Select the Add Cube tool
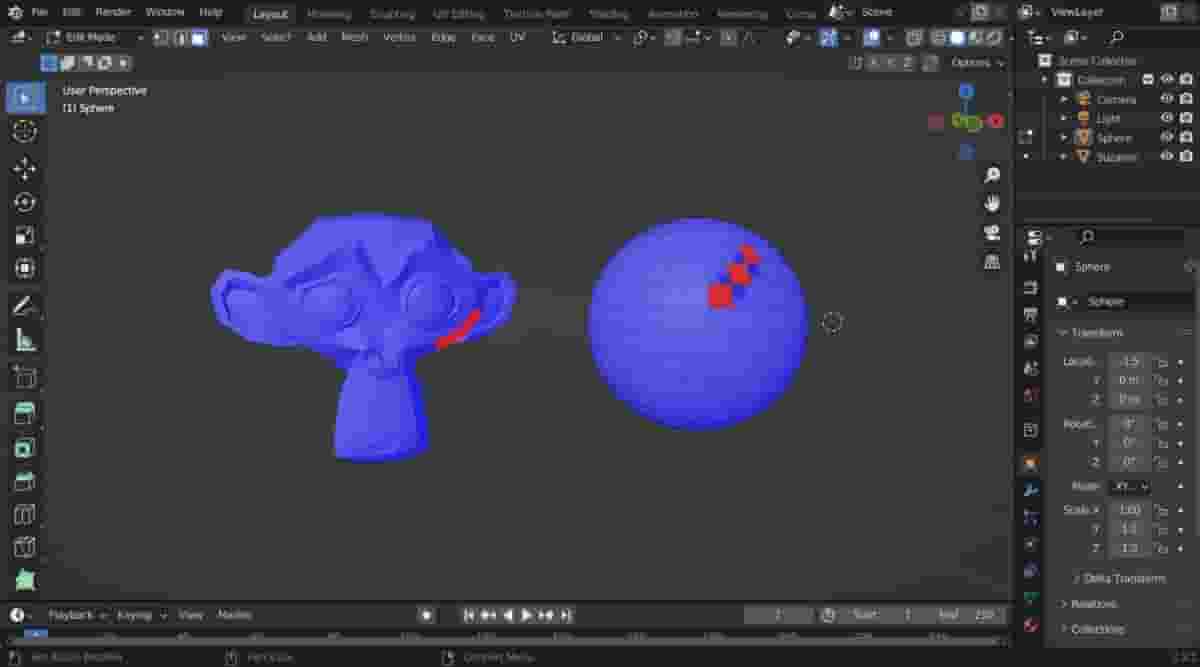 click(25, 377)
